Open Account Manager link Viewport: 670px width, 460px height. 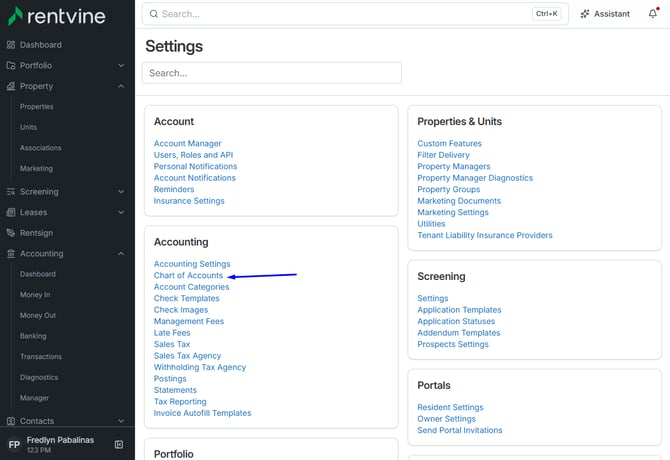click(x=188, y=144)
